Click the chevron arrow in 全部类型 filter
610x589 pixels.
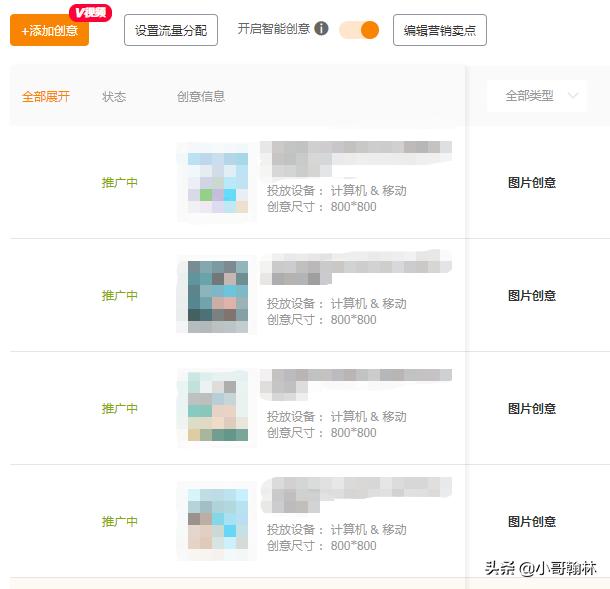(x=573, y=96)
